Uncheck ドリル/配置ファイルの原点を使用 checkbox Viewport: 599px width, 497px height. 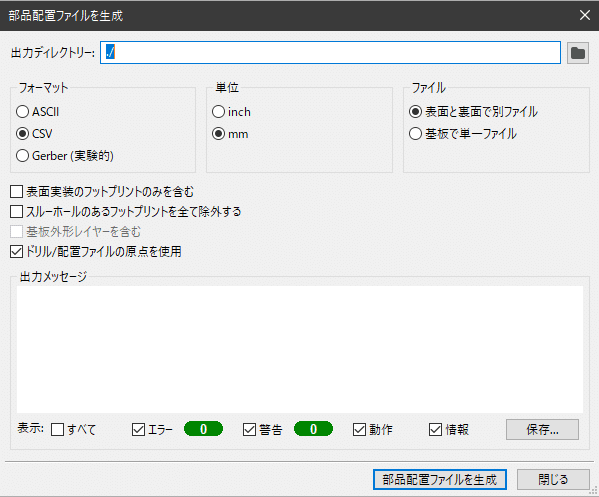16,252
